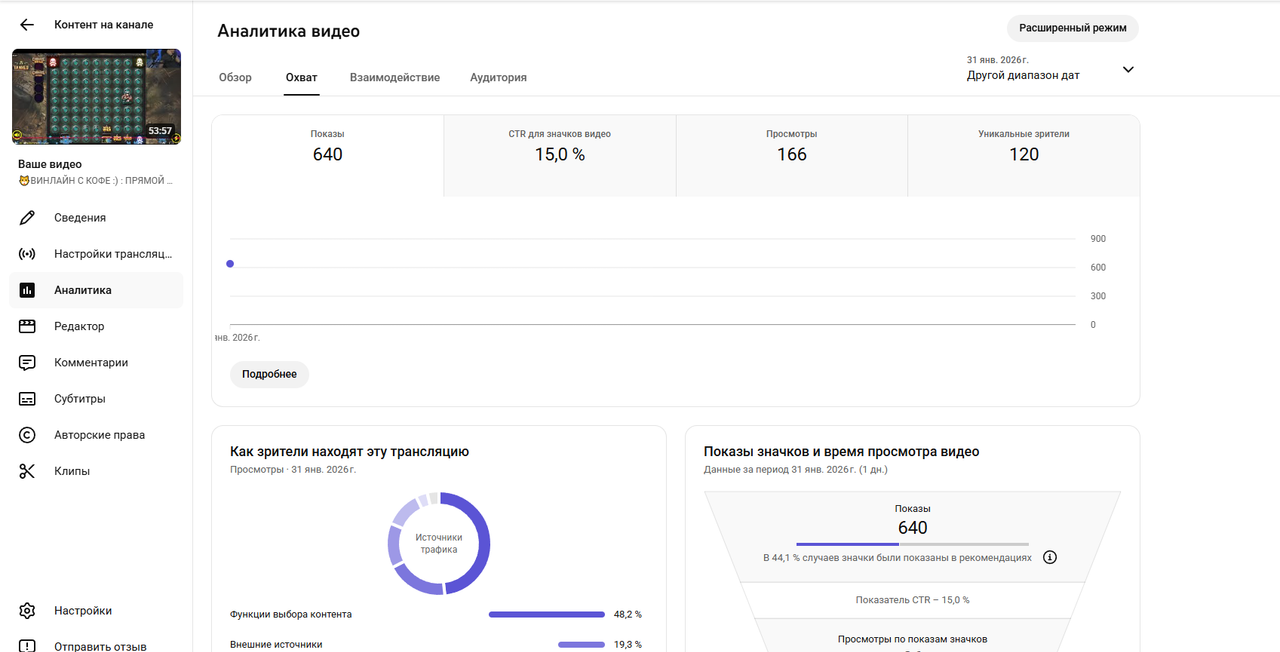Viewport: 1280px width, 652px height.
Task: Click the pencil icon for Сведения
Action: pos(27,218)
